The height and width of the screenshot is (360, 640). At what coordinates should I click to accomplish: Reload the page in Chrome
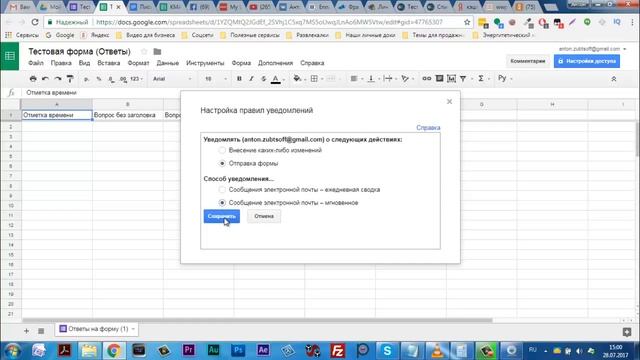(x=35, y=22)
